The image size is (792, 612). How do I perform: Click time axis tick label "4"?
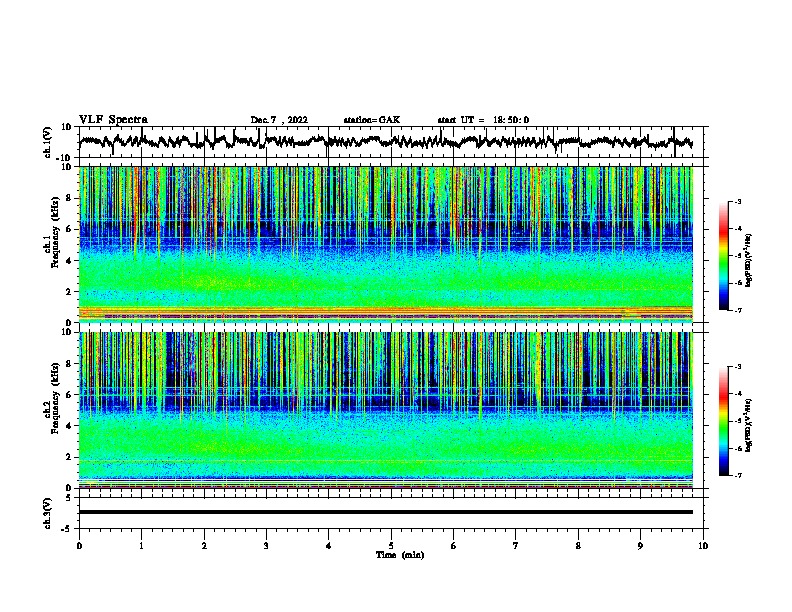[x=328, y=546]
